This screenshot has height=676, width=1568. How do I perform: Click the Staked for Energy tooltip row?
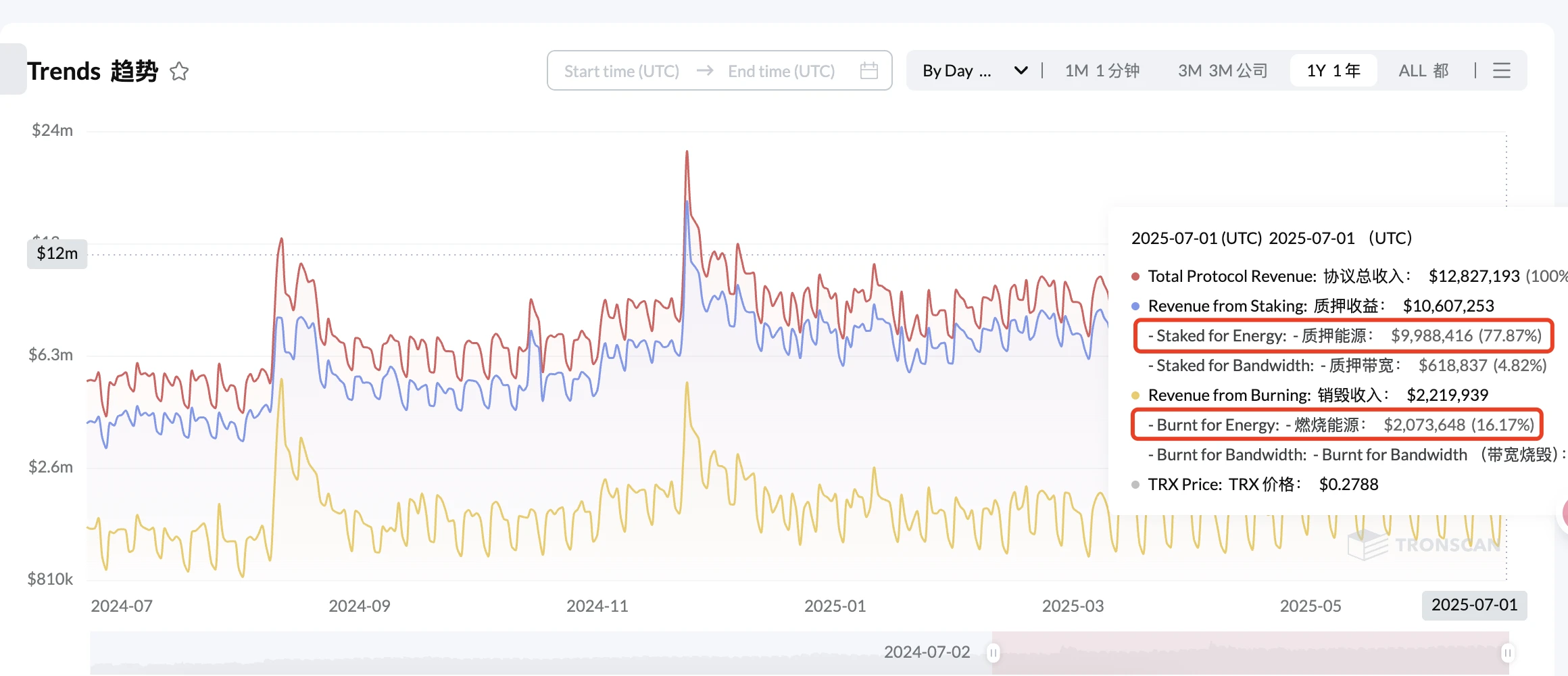coord(1344,336)
